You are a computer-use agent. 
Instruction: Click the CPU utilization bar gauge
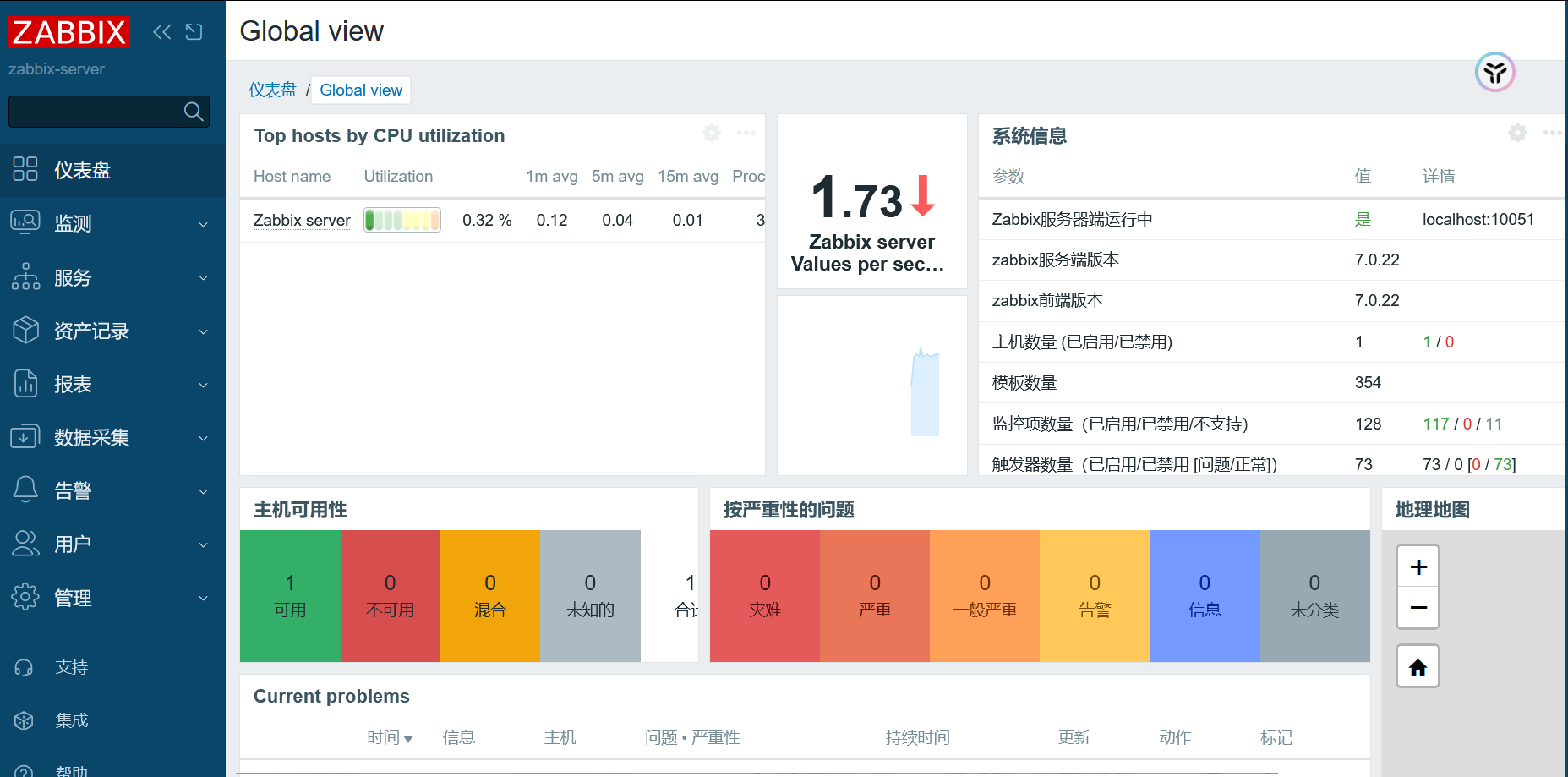coord(402,220)
